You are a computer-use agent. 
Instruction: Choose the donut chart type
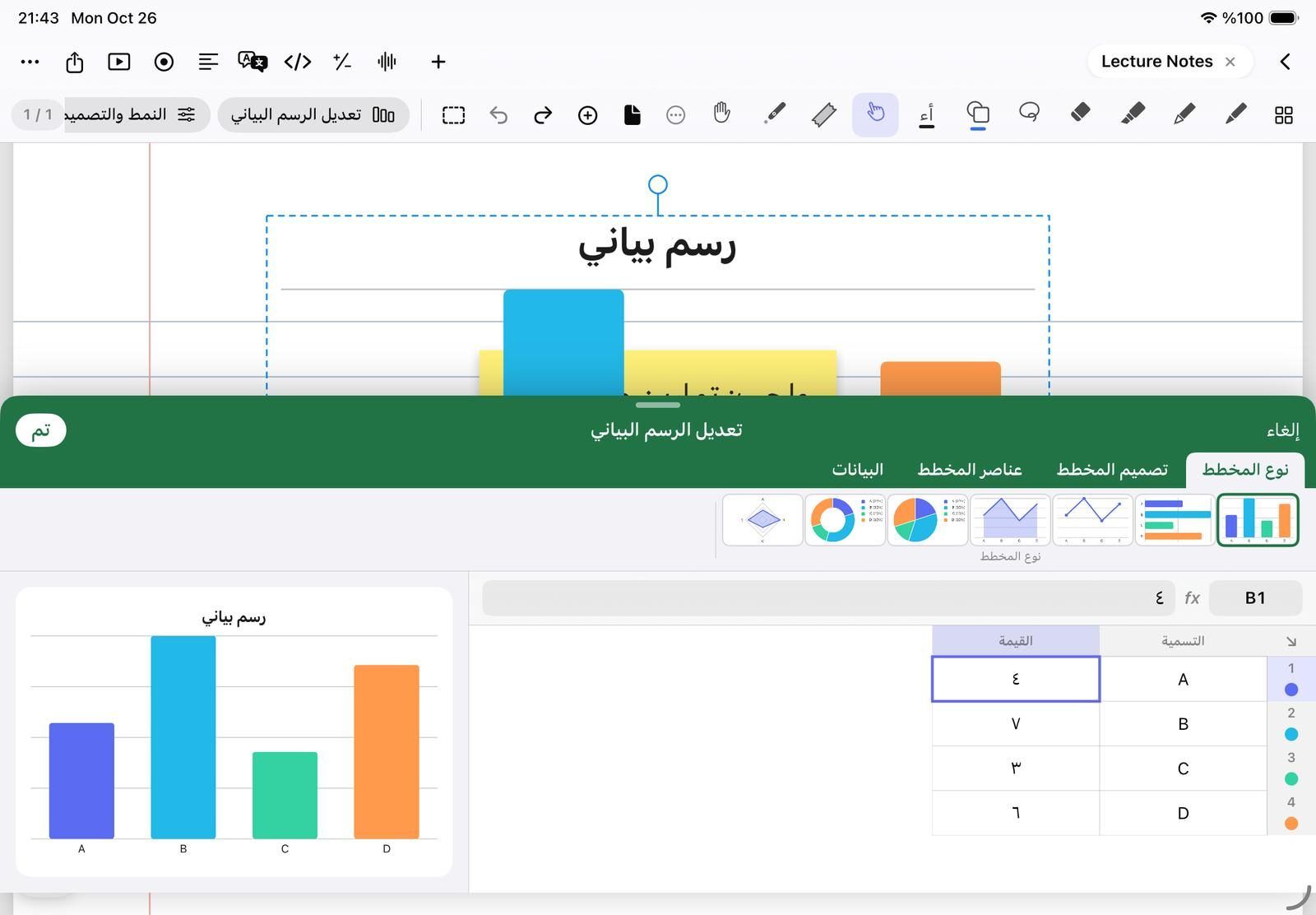(x=845, y=520)
